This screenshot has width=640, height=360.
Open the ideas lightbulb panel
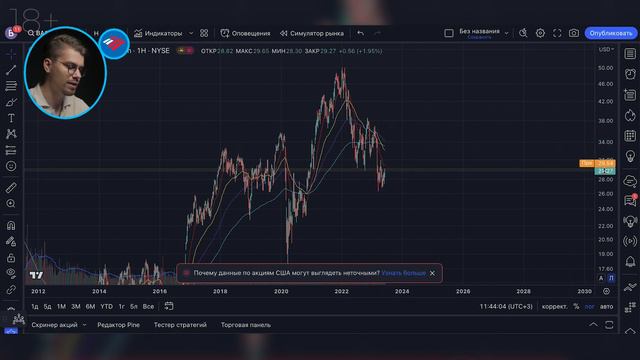(630, 156)
